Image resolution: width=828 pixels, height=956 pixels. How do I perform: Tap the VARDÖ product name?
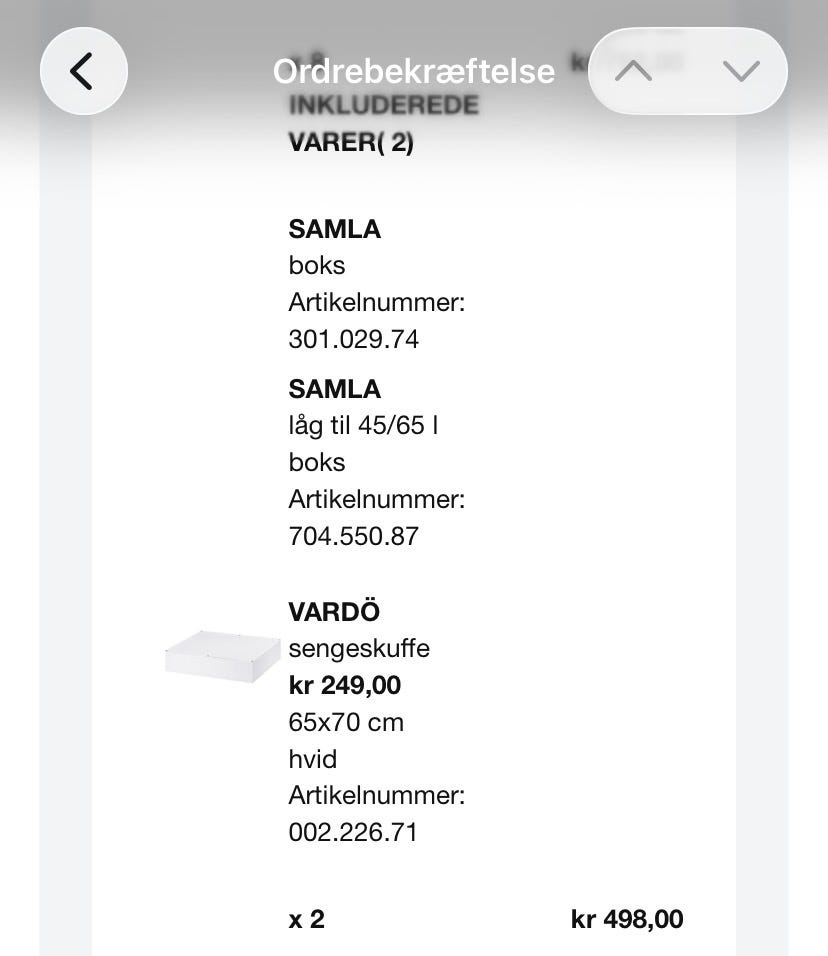[334, 611]
